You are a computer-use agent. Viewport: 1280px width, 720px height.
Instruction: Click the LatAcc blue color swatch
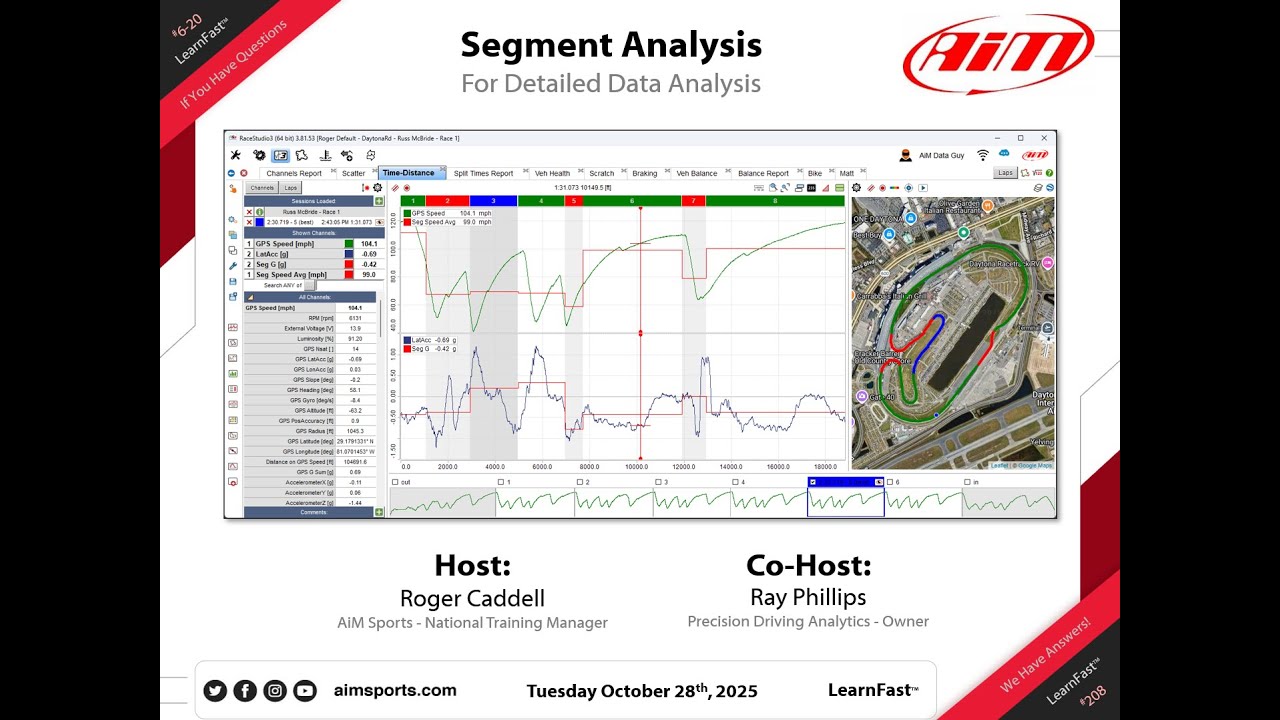click(349, 254)
